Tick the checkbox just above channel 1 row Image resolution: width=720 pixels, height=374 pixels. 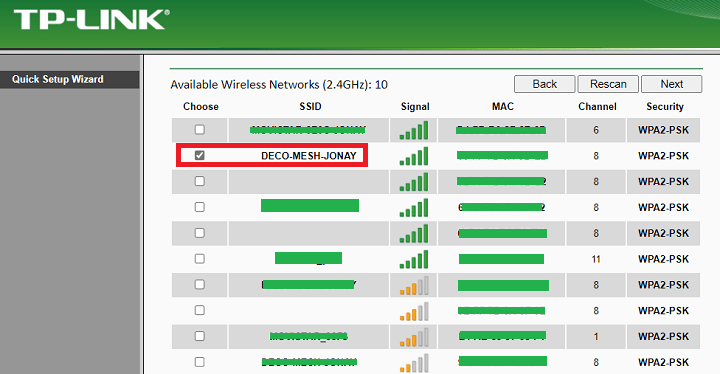[x=199, y=310]
